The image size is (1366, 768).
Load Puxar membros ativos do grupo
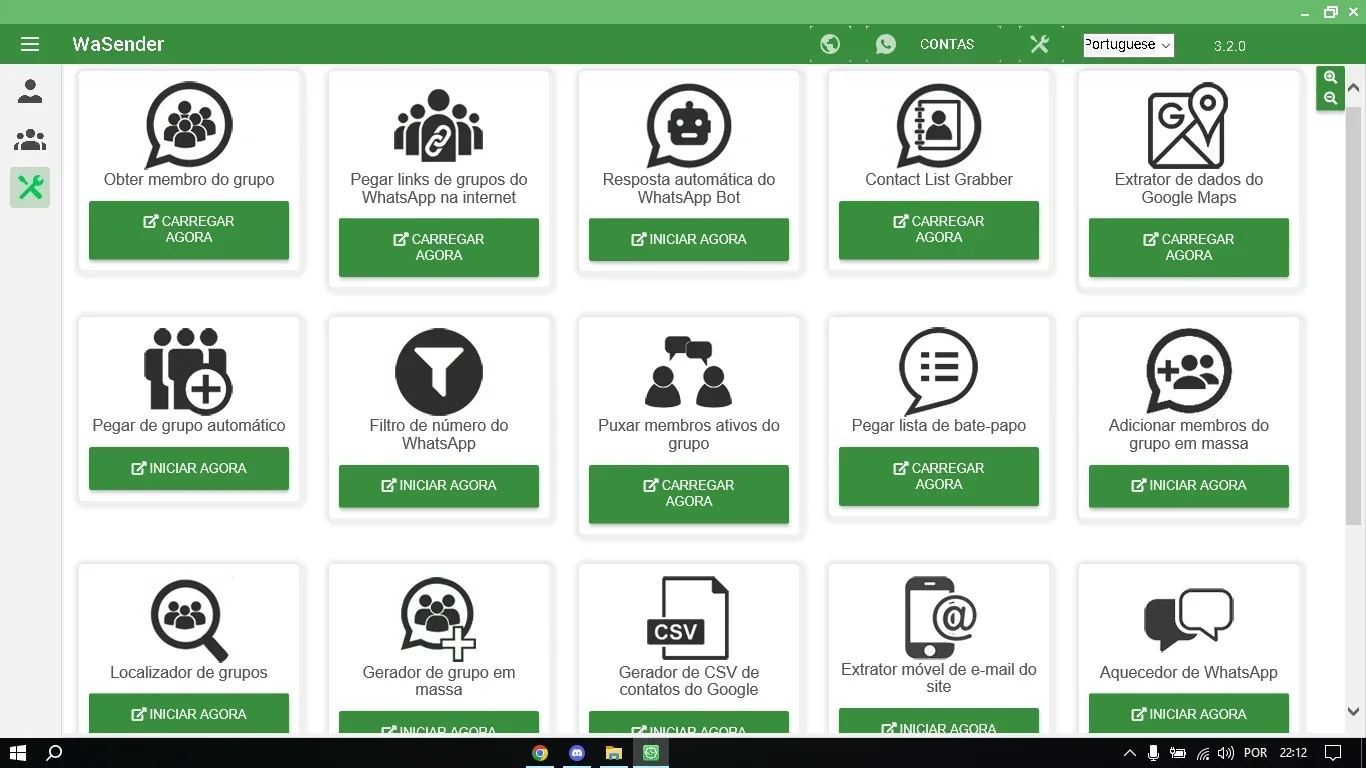pyautogui.click(x=689, y=493)
